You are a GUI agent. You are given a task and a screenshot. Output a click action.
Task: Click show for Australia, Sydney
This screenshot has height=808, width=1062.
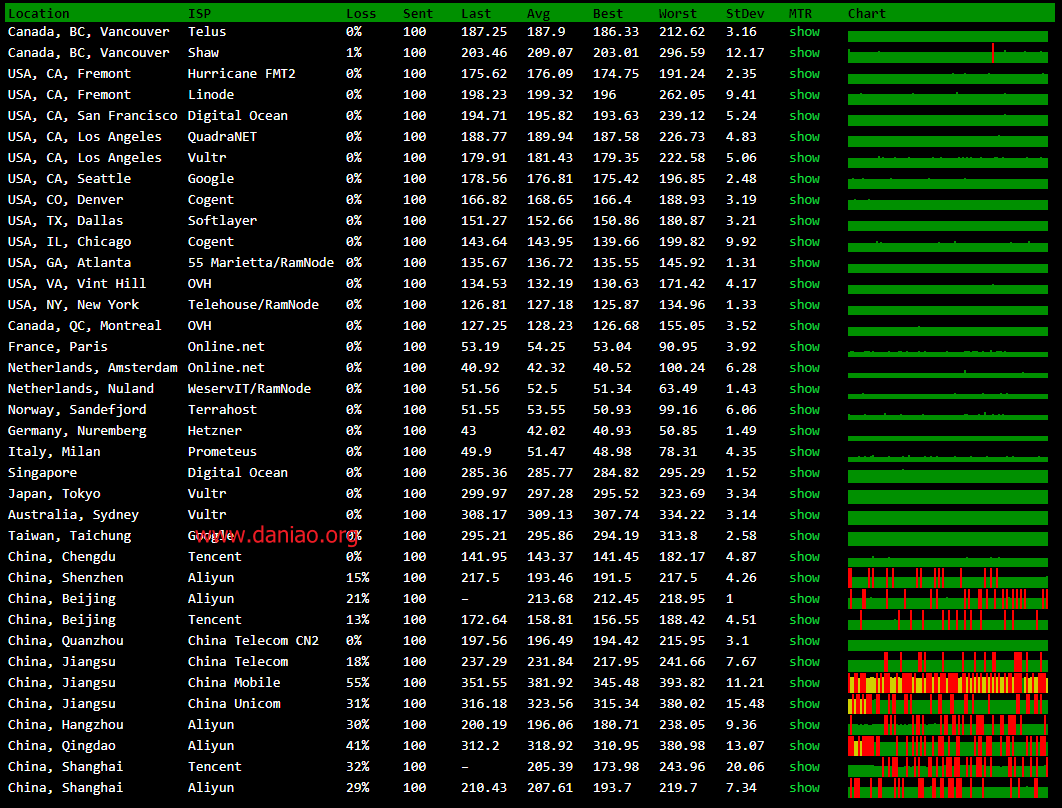pyautogui.click(x=804, y=515)
